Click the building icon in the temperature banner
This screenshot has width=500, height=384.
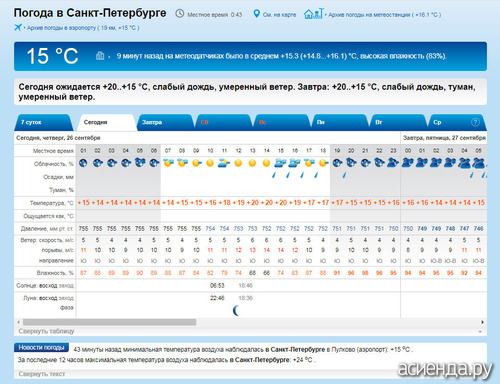(x=100, y=56)
